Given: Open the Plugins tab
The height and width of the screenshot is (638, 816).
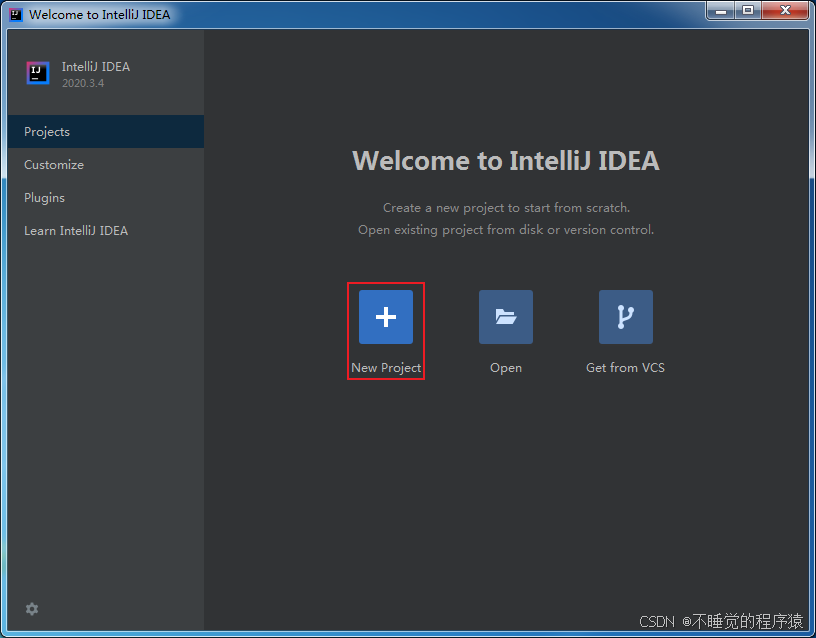Looking at the screenshot, I should click(106, 198).
